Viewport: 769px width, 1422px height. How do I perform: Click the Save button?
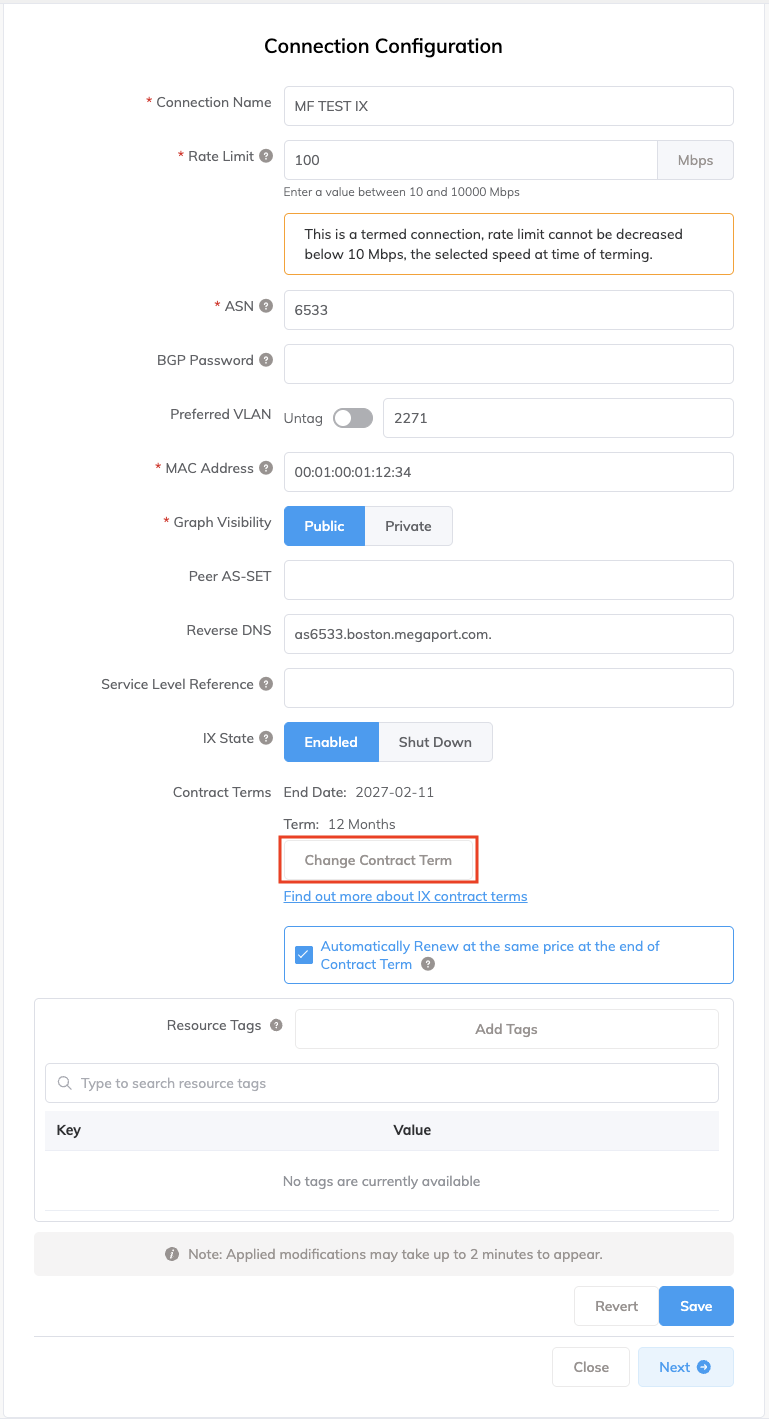tap(696, 1306)
